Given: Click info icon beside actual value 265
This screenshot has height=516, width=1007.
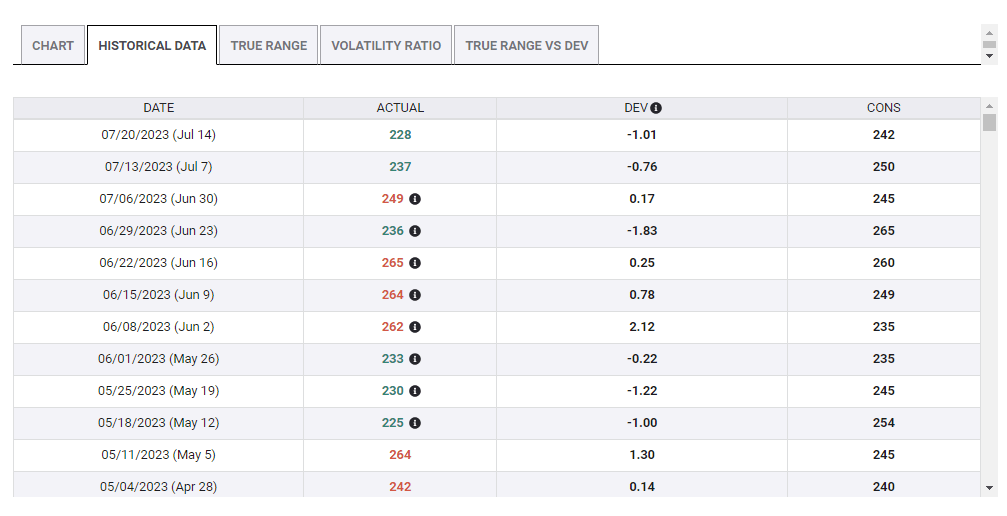Looking at the screenshot, I should tap(415, 263).
